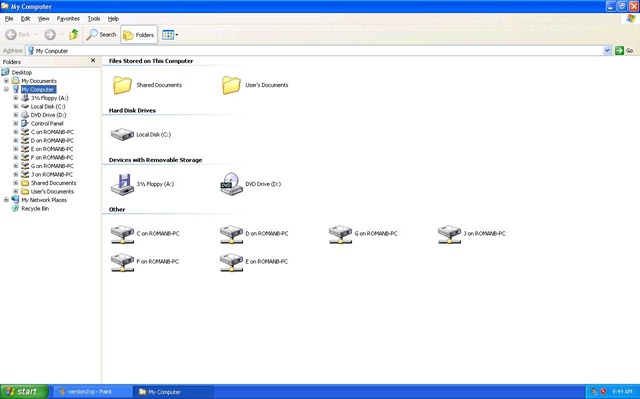
Task: Select Recycle Bin in folder tree
Action: tap(35, 208)
